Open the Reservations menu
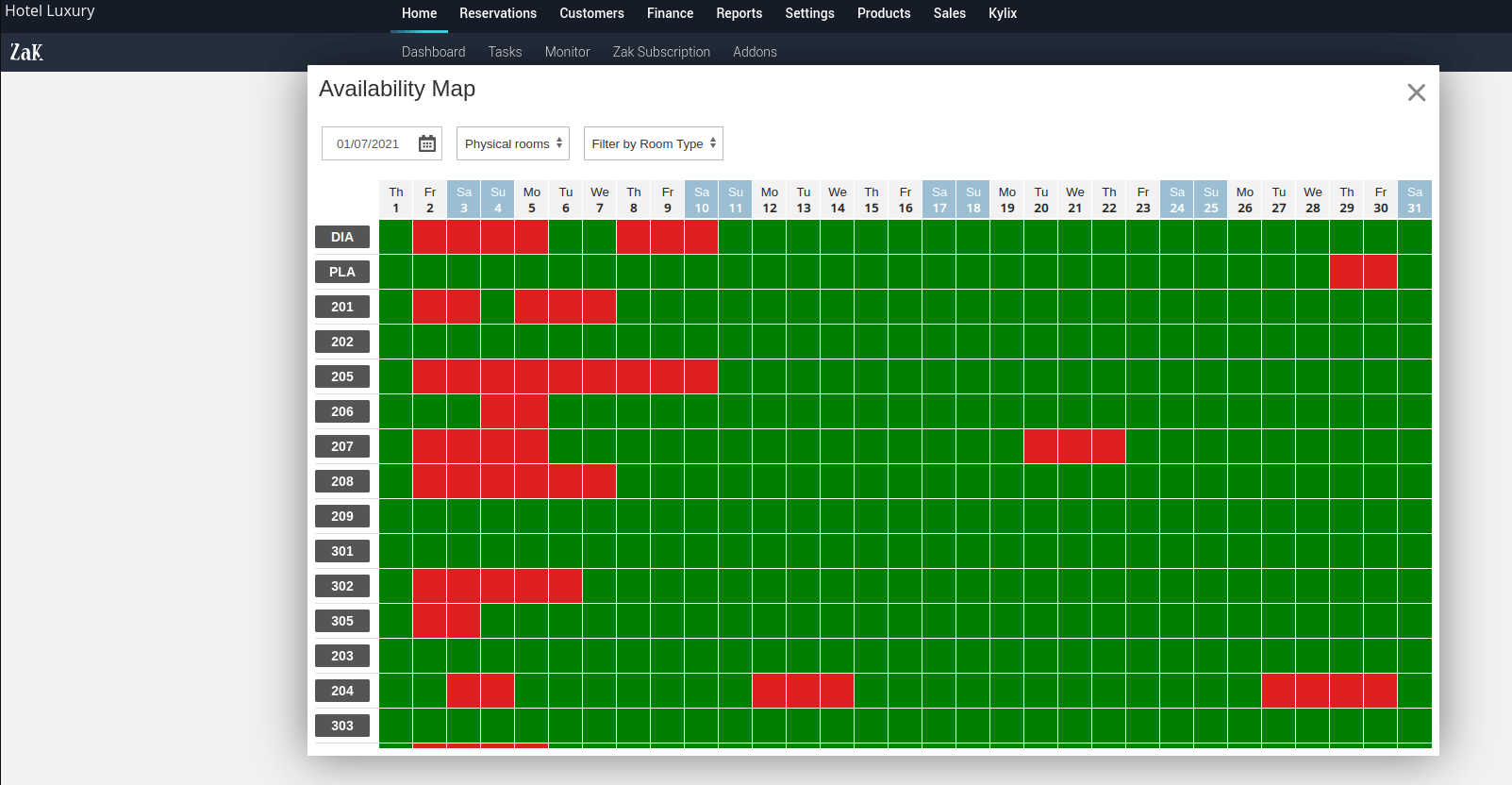The height and width of the screenshot is (785, 1512). point(498,13)
